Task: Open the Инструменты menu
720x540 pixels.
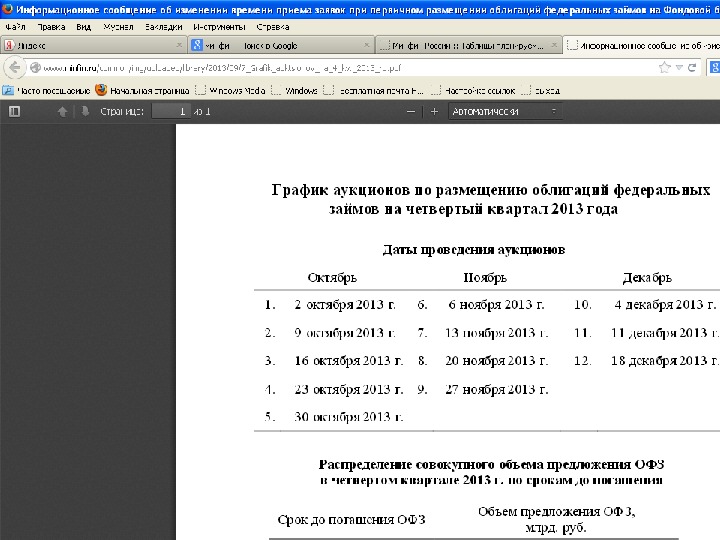Action: tap(219, 27)
